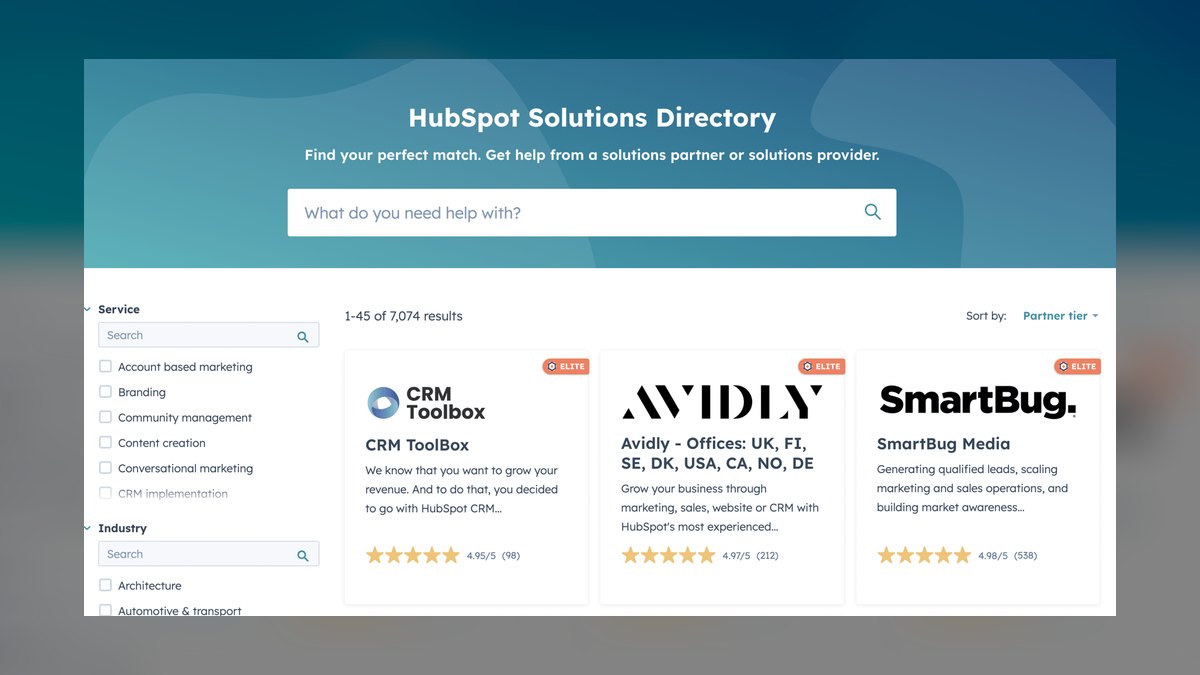Click the Service filter search magnifier icon
This screenshot has width=1200, height=675.
pyautogui.click(x=303, y=337)
